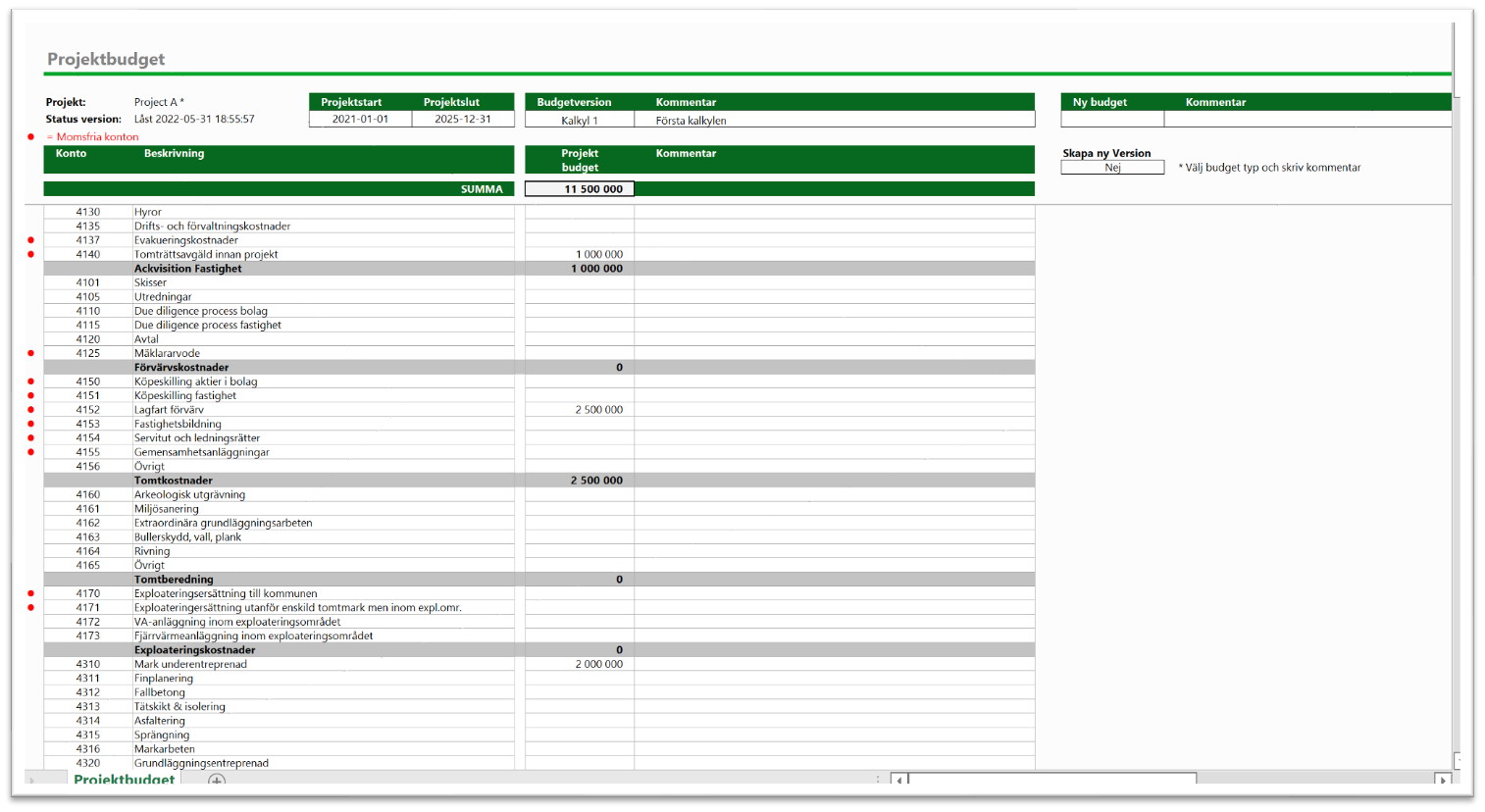This screenshot has height=812, width=1485.
Task: Select the Projektstart date 2021-01-01
Action: pos(360,120)
